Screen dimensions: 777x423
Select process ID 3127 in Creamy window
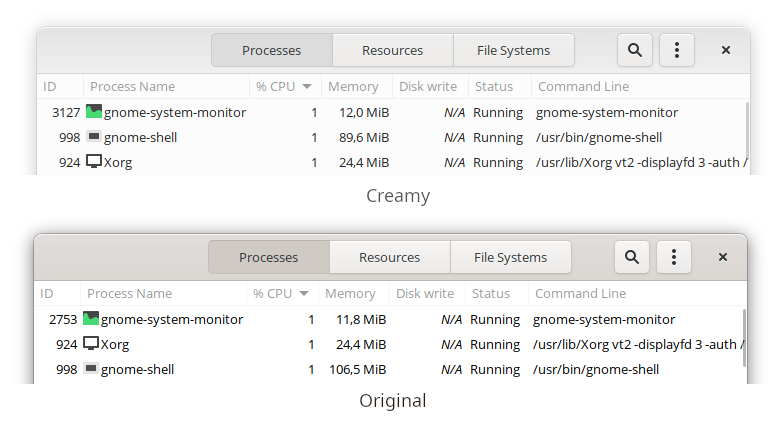[x=66, y=112]
